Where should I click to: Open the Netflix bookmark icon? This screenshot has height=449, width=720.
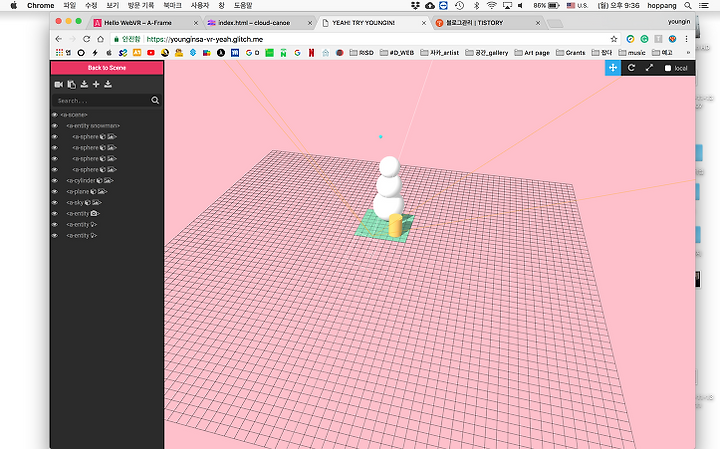pyautogui.click(x=311, y=53)
